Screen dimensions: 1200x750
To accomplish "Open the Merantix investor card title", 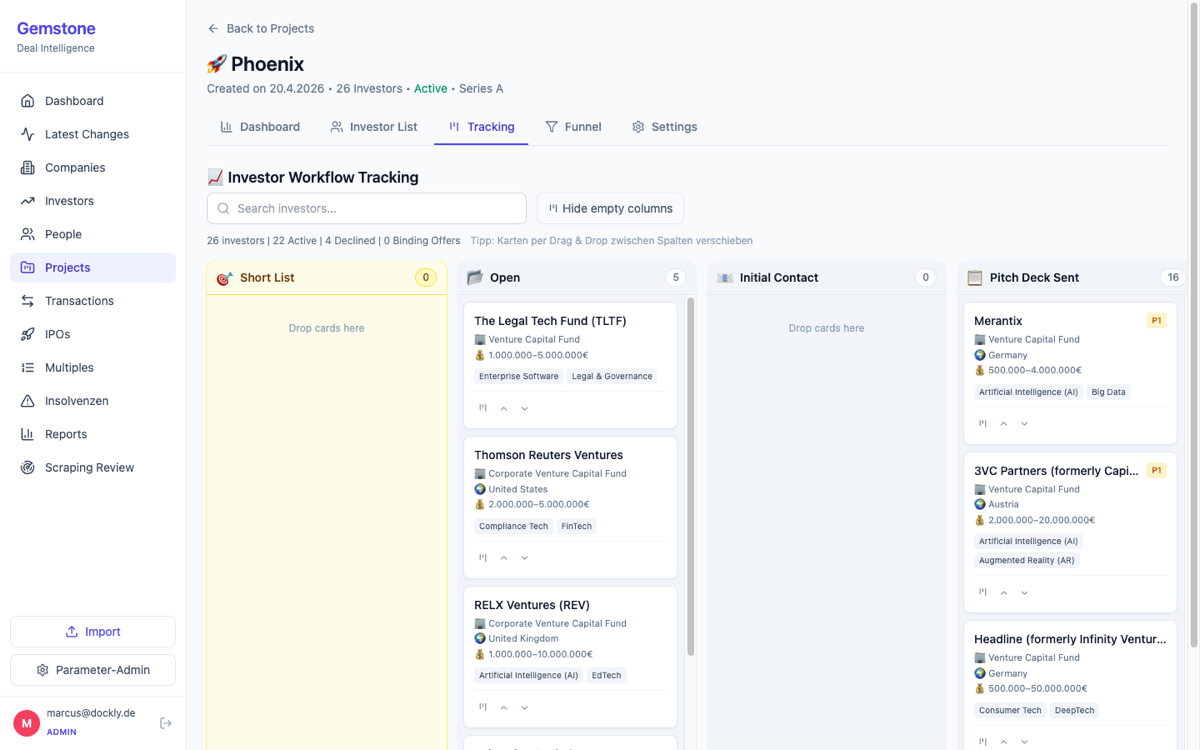I will 998,321.
